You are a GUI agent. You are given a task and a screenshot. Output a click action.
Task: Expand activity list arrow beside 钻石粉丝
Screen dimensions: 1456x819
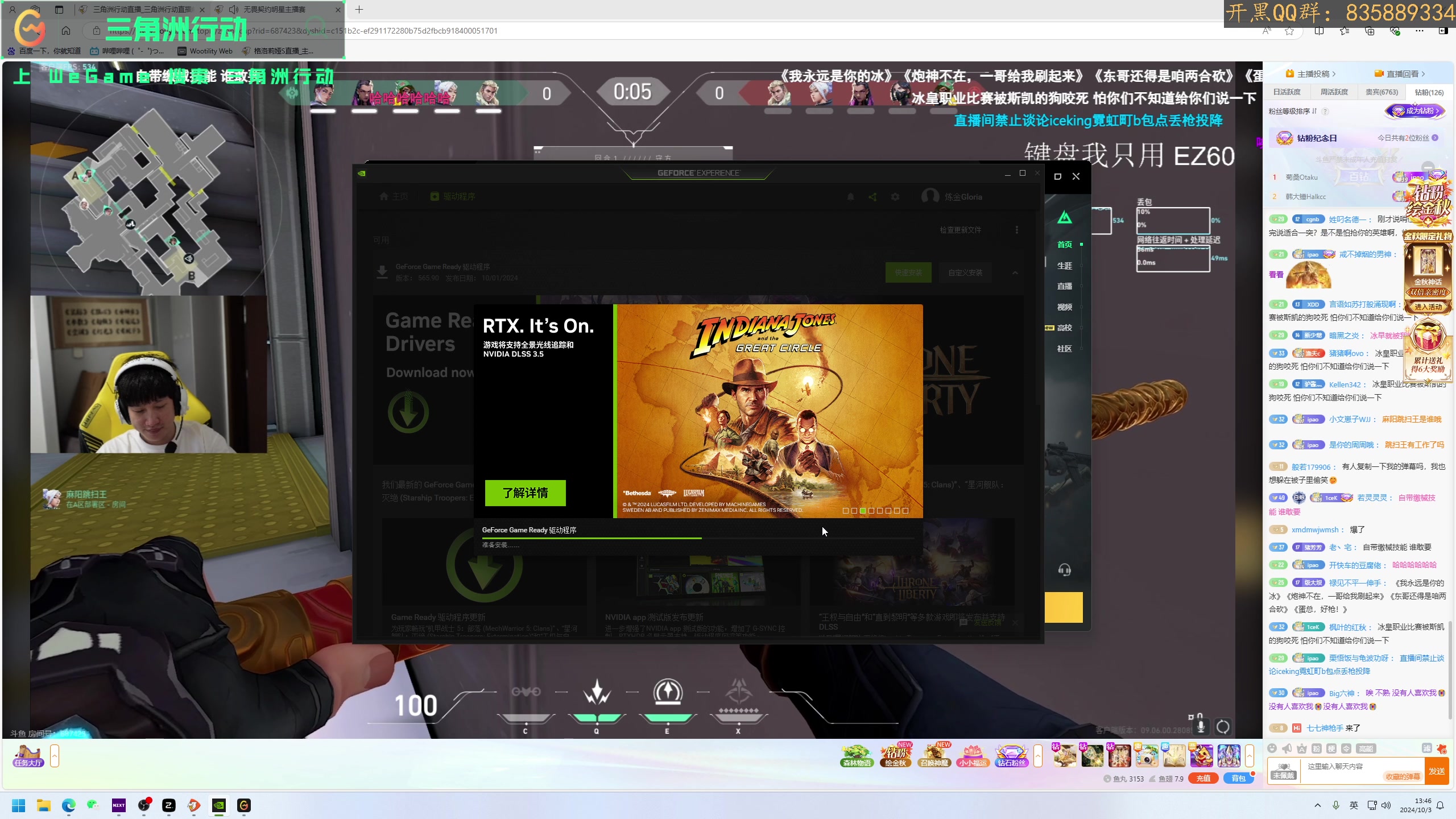click(1038, 756)
